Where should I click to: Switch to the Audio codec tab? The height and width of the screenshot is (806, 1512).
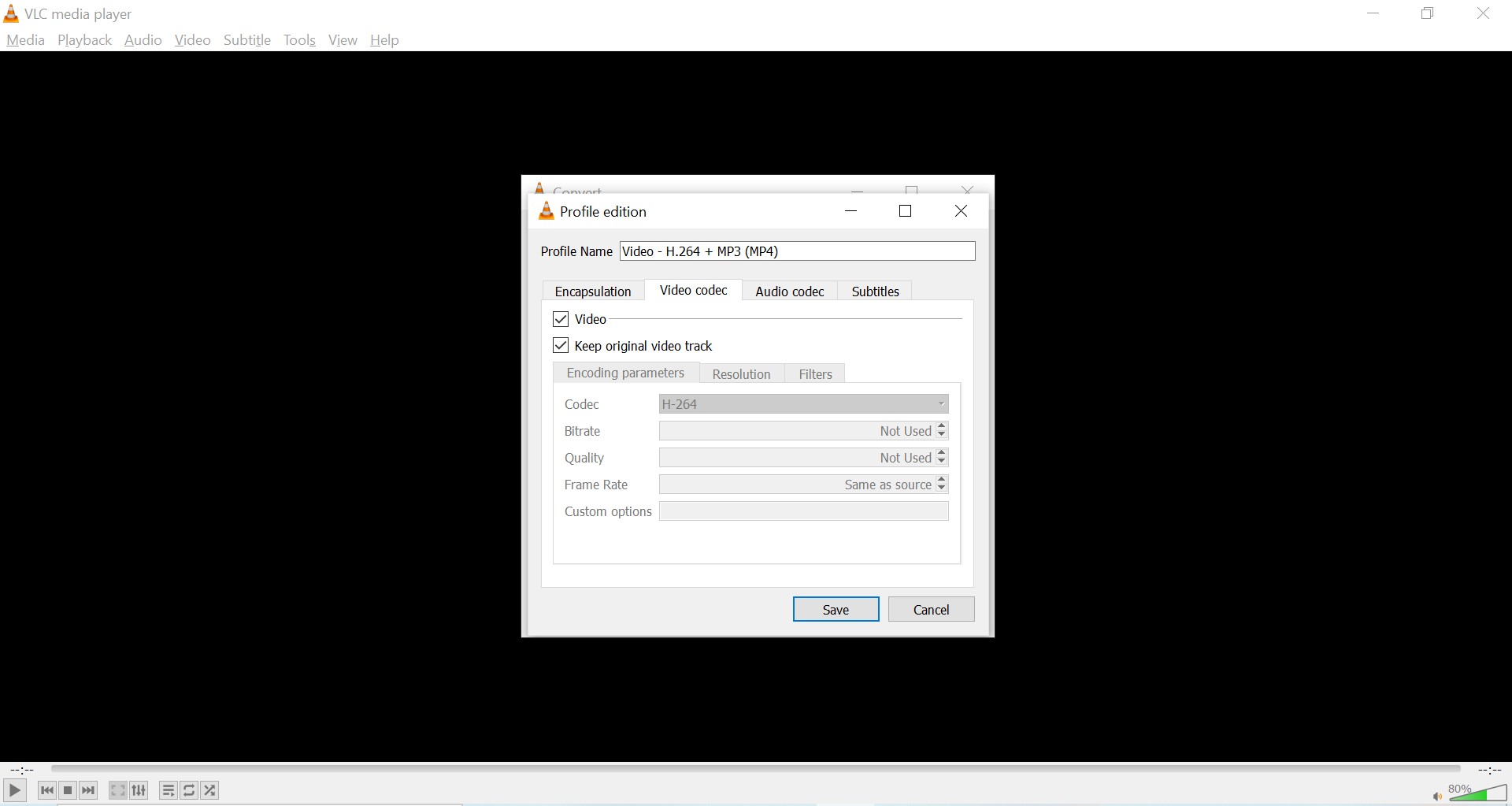coord(790,291)
